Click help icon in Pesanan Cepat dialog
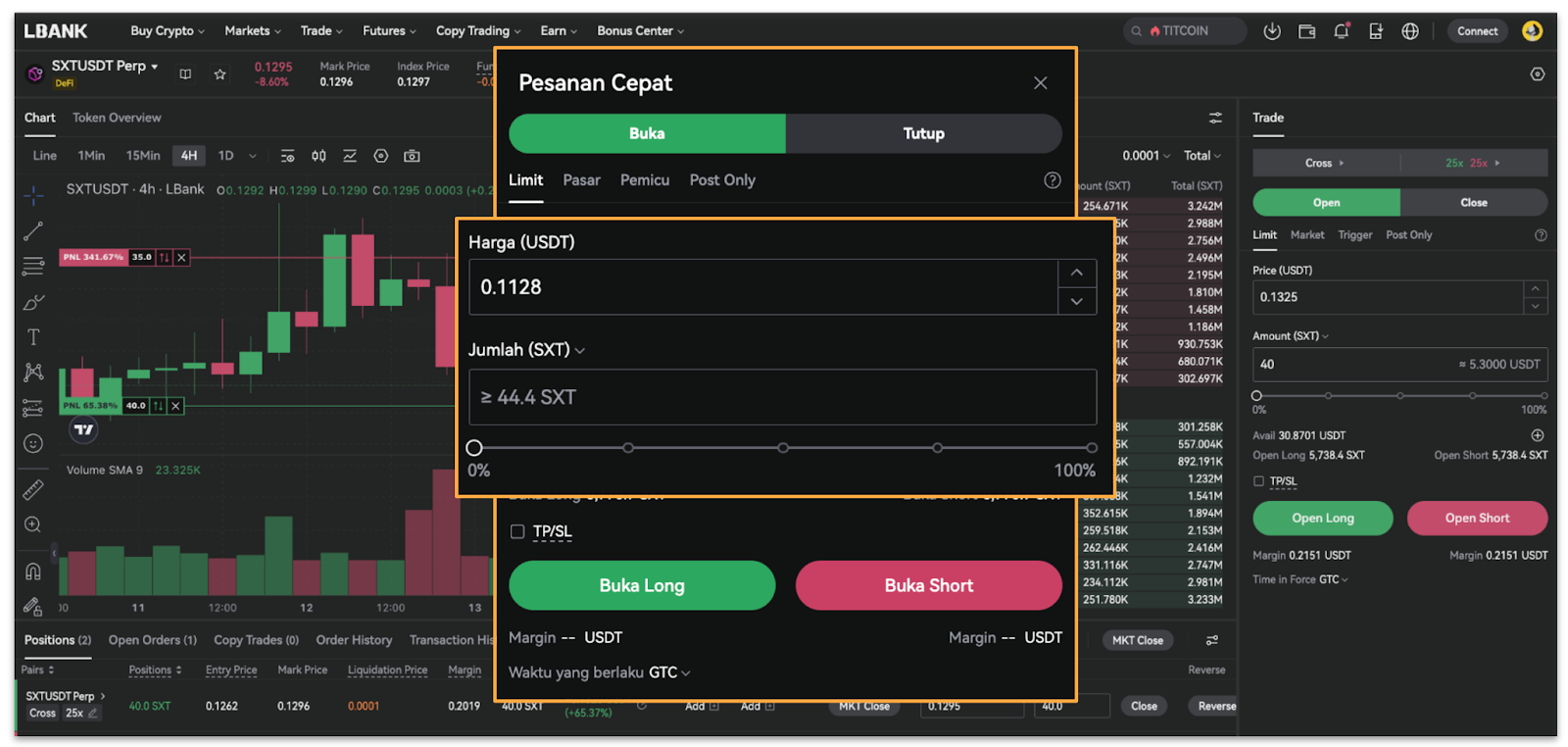The width and height of the screenshot is (1568, 747). click(1053, 180)
